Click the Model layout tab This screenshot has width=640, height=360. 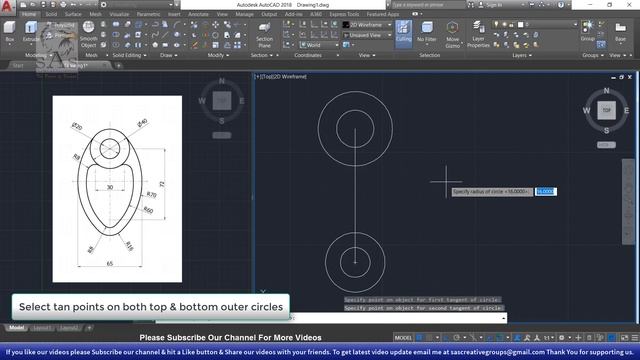(16, 328)
